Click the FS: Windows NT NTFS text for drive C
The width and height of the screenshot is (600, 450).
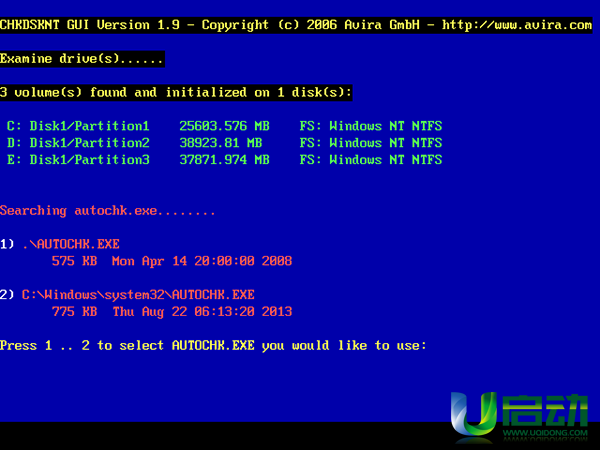371,126
